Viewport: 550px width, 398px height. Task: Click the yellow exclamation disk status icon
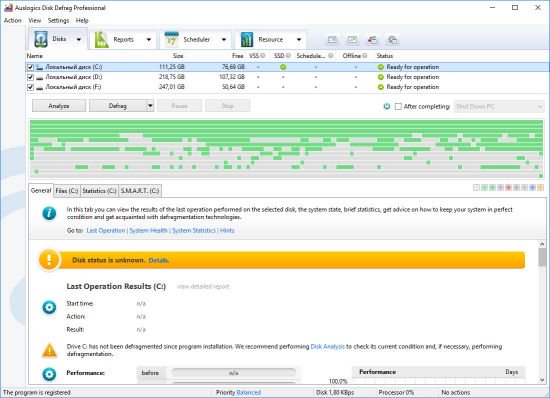tap(49, 260)
